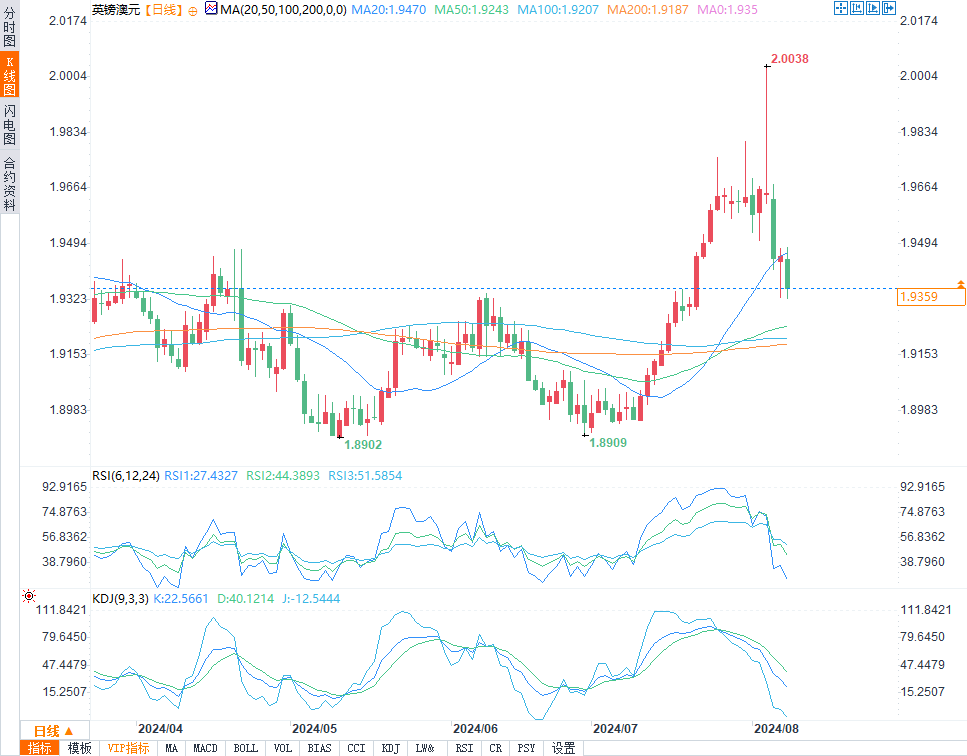This screenshot has height=756, width=967.
Task: Click the crosshair cursor icon at top right
Action: click(841, 8)
